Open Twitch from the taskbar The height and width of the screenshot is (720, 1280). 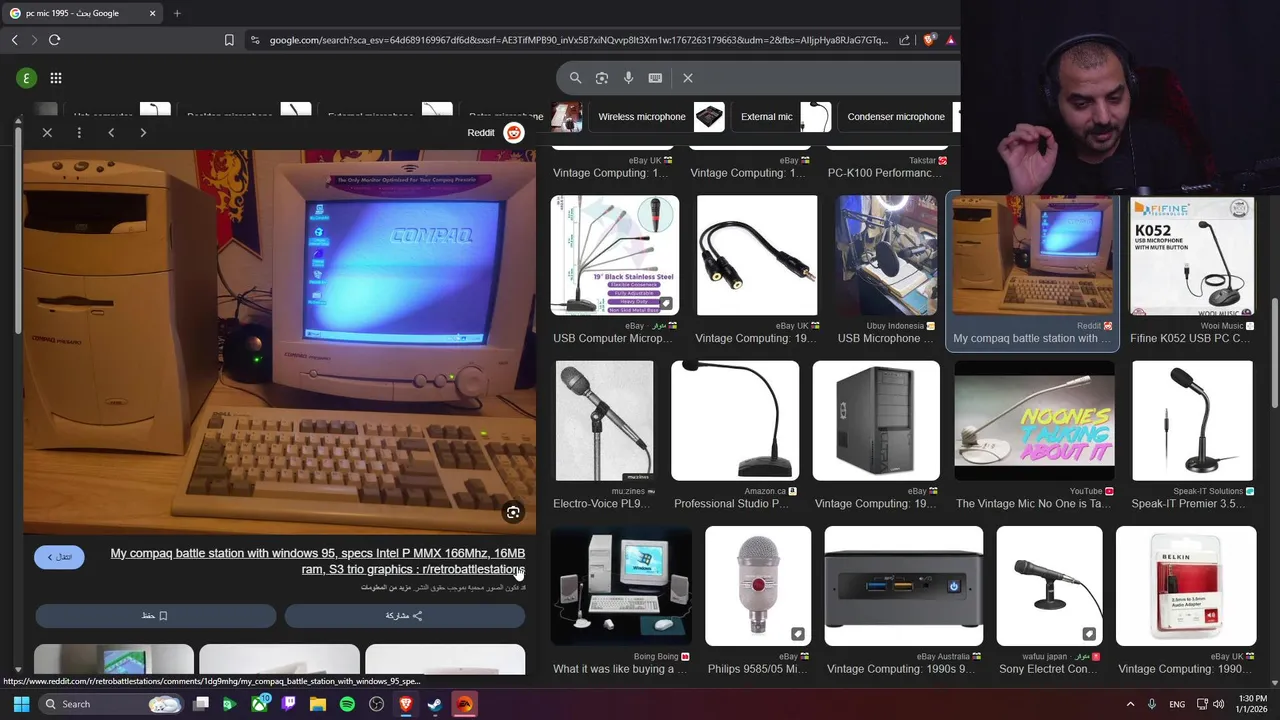coord(289,704)
